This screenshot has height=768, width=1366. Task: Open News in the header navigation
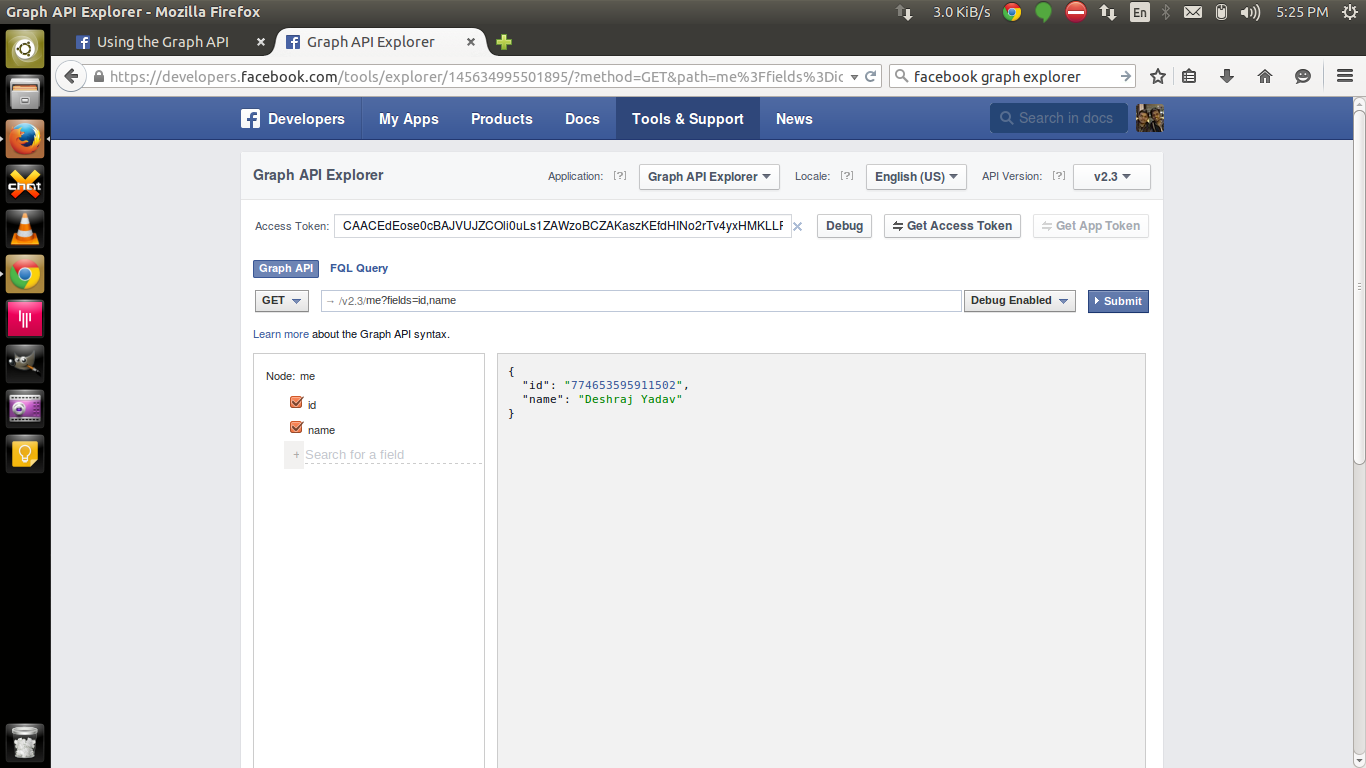click(794, 119)
